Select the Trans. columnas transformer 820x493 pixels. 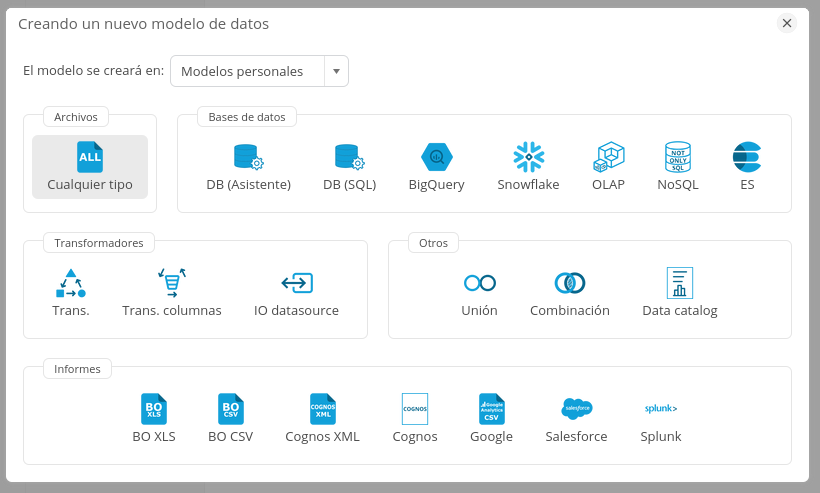172,284
